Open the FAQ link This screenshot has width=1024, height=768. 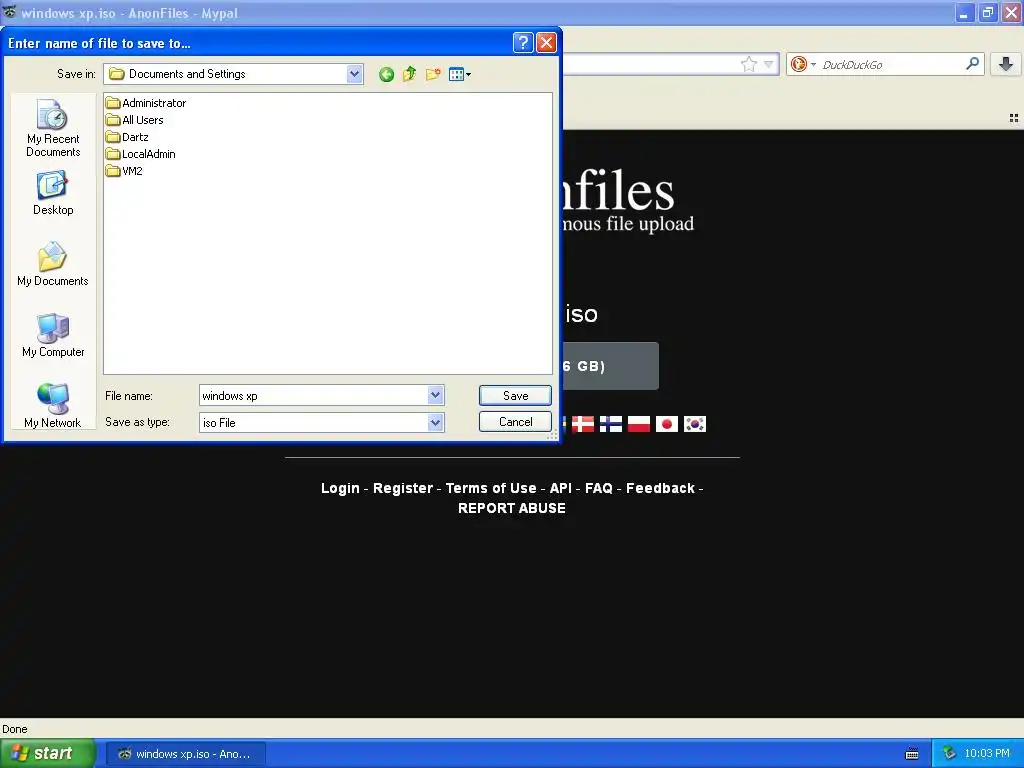pyautogui.click(x=599, y=488)
